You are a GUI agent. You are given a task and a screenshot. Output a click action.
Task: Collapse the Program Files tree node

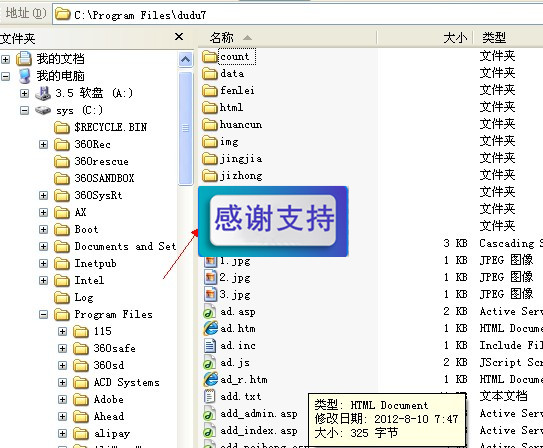[43, 314]
